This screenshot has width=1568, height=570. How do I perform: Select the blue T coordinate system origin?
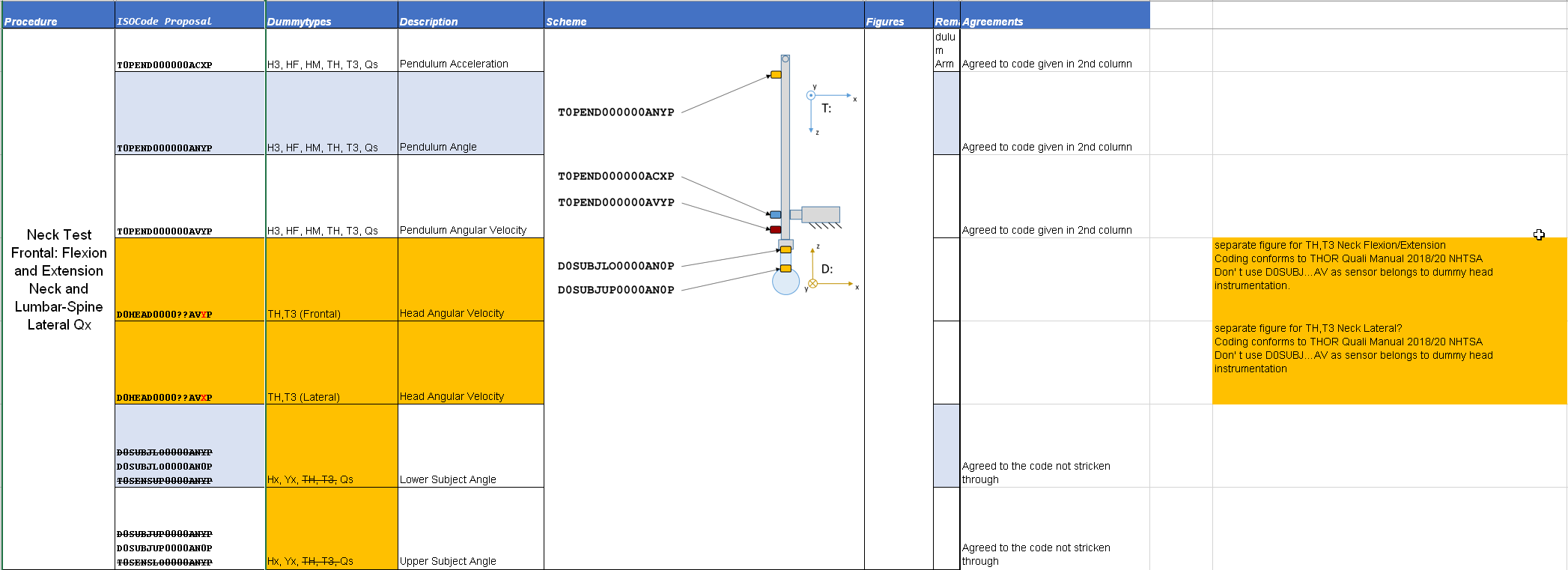pyautogui.click(x=811, y=95)
